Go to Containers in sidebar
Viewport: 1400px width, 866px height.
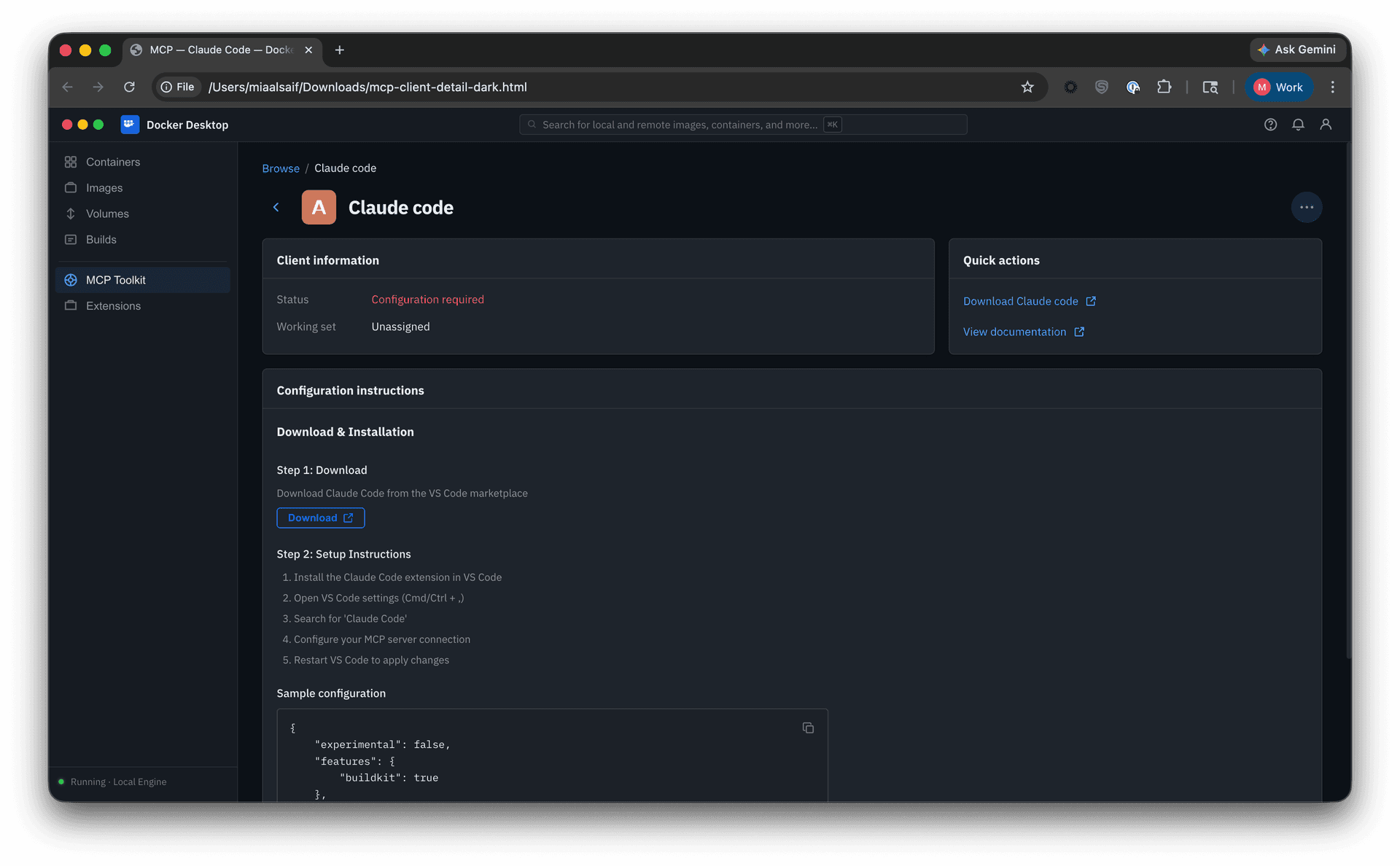tap(113, 162)
